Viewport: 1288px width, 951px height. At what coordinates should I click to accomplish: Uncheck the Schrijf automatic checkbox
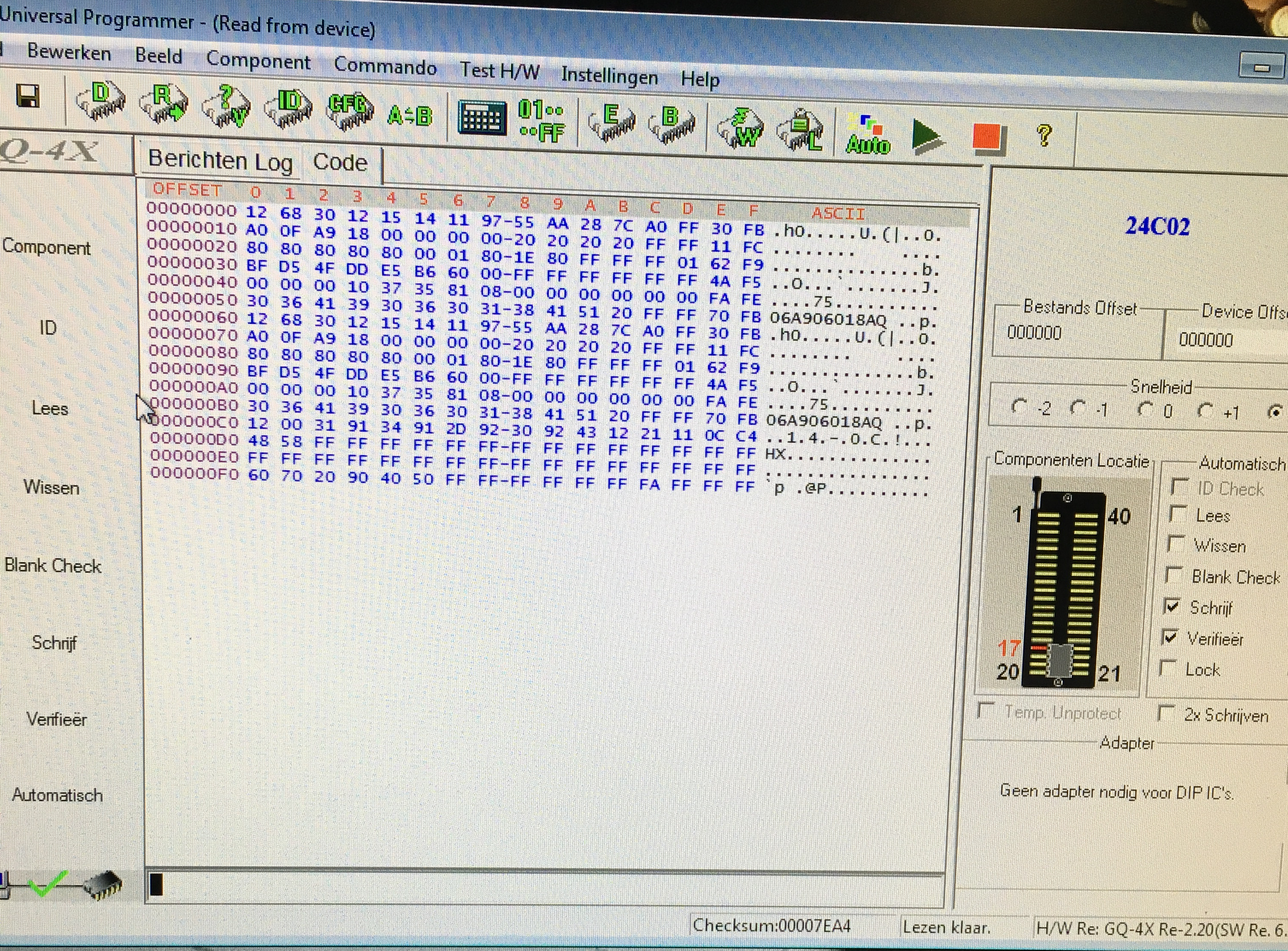pos(1172,606)
